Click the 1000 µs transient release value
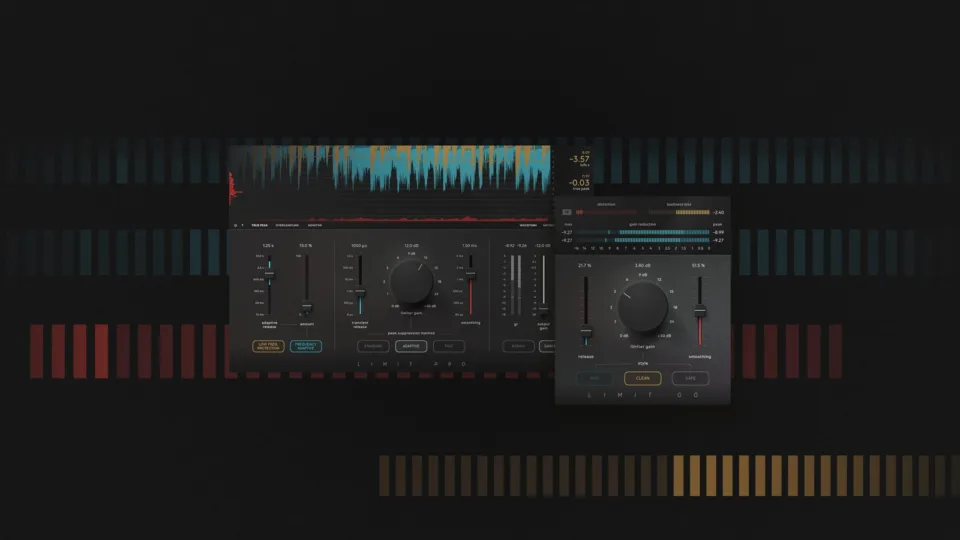Screen dimensions: 960x540 [359, 246]
